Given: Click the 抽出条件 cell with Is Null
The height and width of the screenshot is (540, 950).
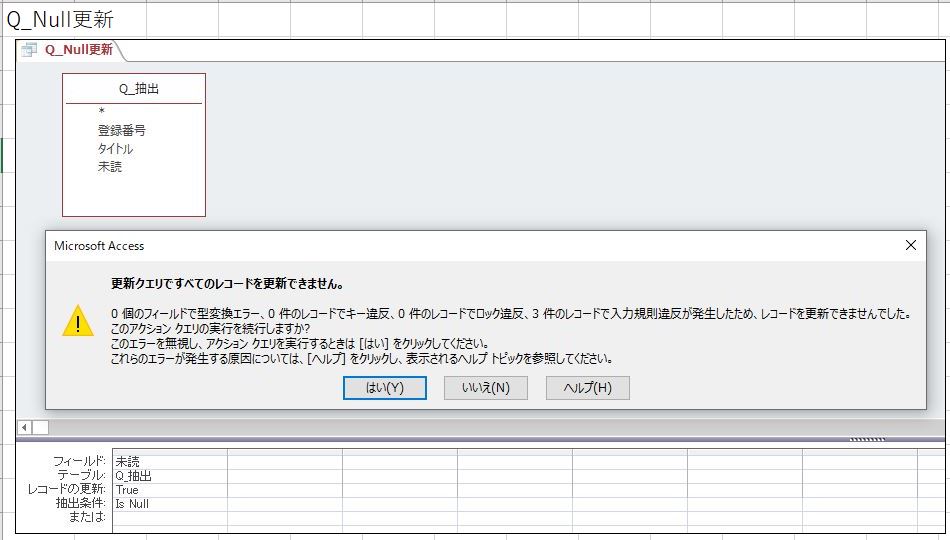Looking at the screenshot, I should point(169,504).
